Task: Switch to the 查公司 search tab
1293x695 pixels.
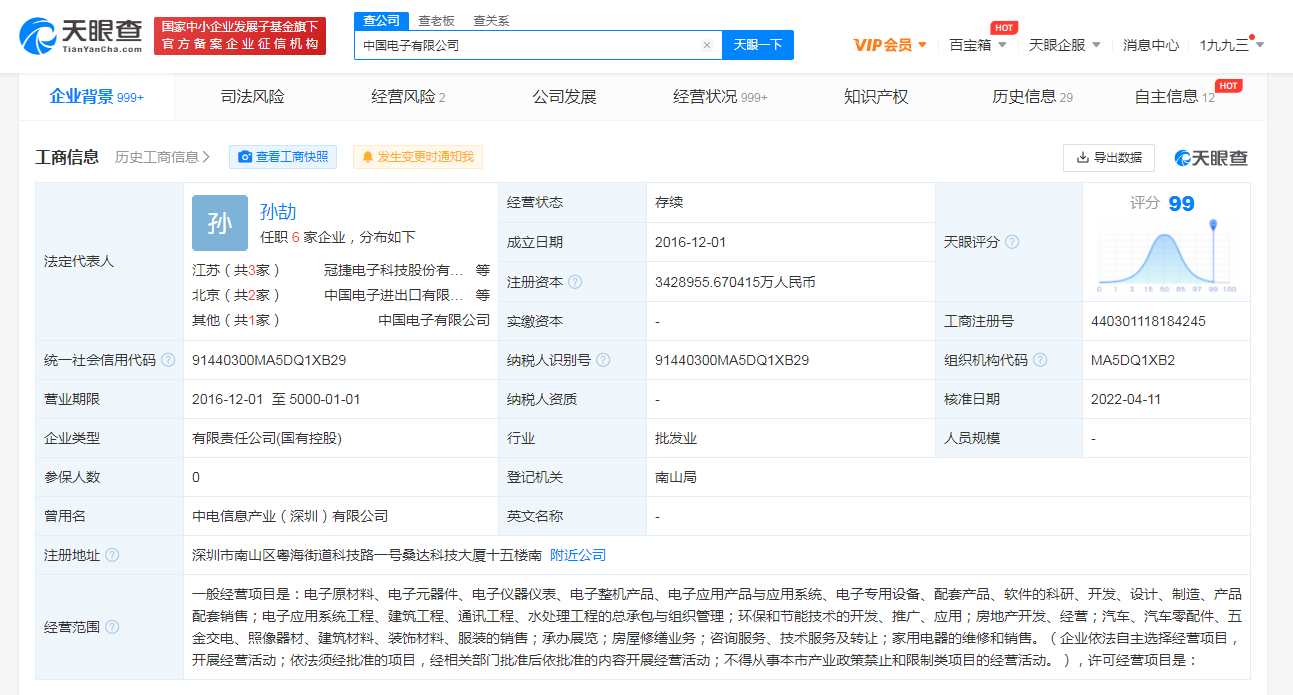Action: 381,20
